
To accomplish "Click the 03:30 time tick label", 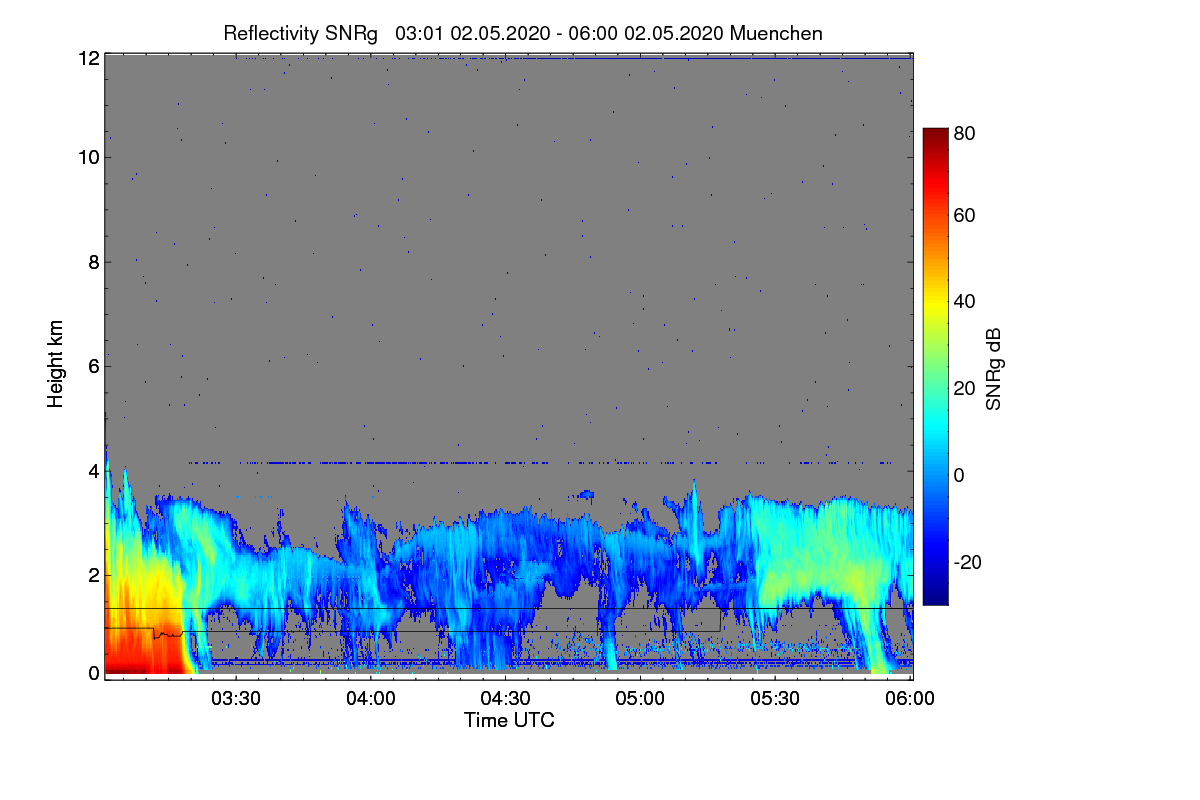I will (x=237, y=698).
